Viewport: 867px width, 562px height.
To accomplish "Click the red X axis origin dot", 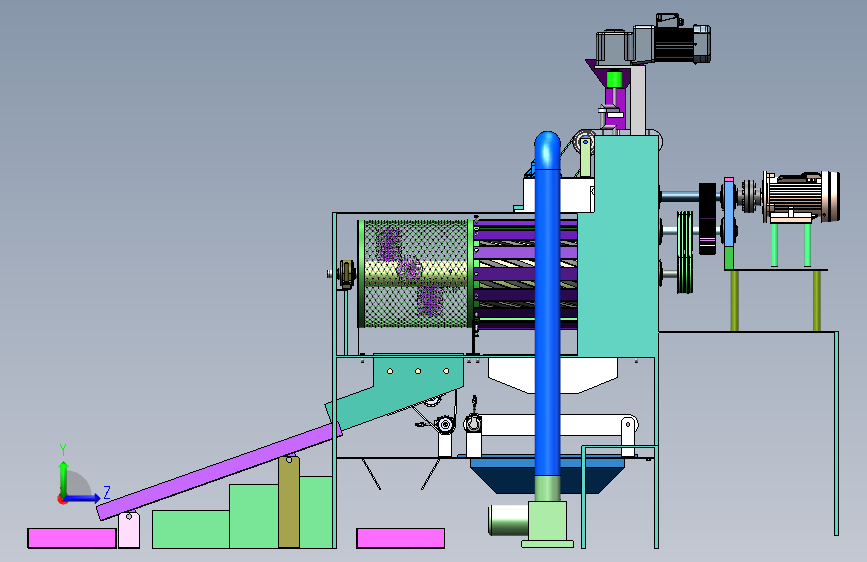I will (62, 500).
